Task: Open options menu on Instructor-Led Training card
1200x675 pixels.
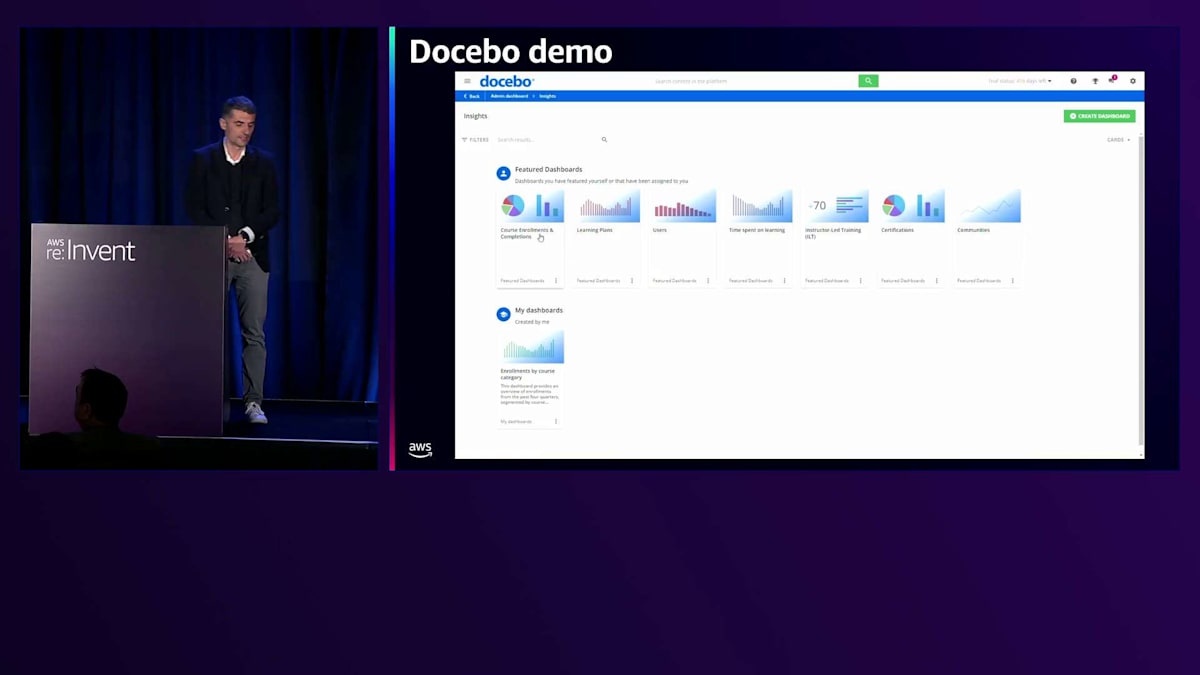Action: pyautogui.click(x=860, y=281)
